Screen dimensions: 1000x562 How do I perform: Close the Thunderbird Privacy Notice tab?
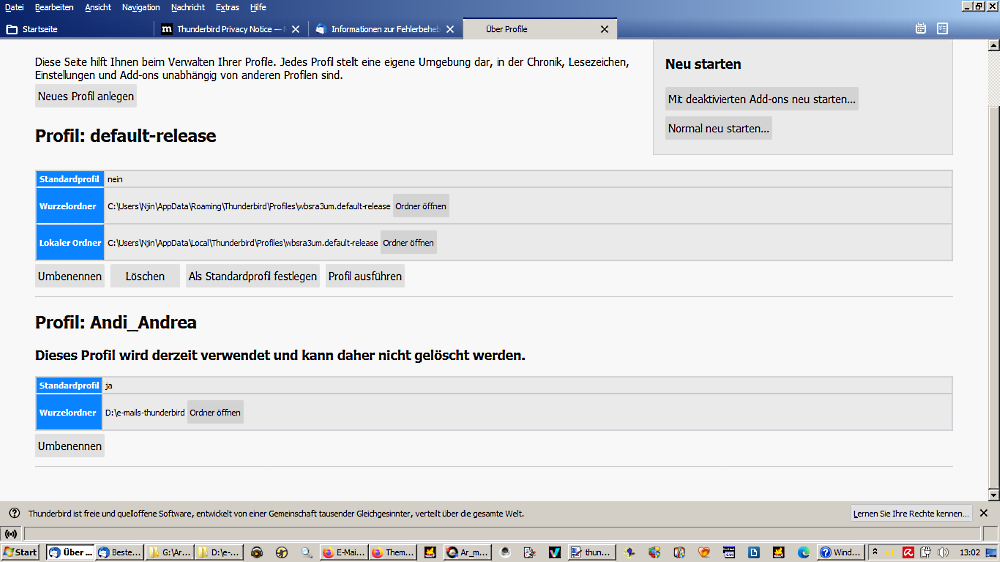pyautogui.click(x=295, y=29)
